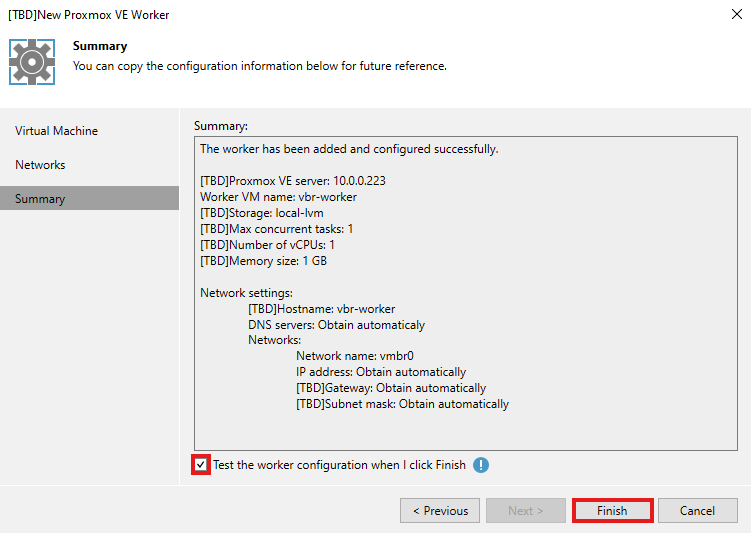751x533 pixels.
Task: Click the Proxmox VE server 10.0.0.223 line
Action: point(292,181)
